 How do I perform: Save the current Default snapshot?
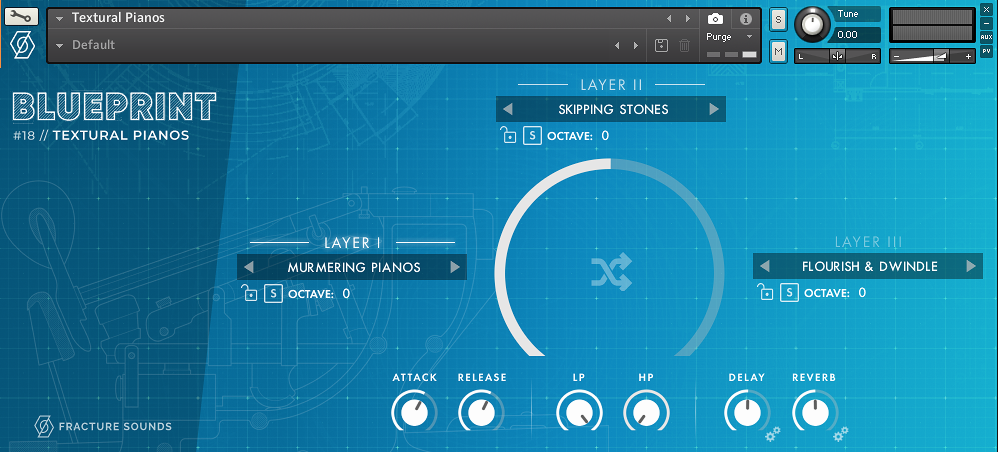coord(662,45)
